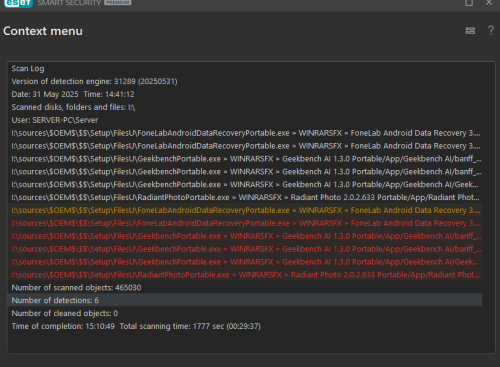Viewport: 500px width, 367px height.
Task: Select white RadiantPhotoPortable.exe log entry
Action: 245,197
